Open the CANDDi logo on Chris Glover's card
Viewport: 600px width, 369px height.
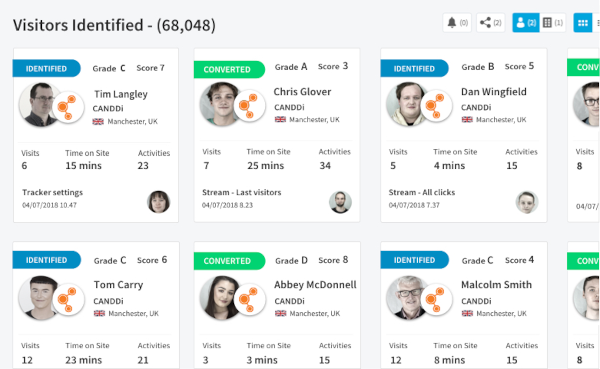(x=249, y=106)
